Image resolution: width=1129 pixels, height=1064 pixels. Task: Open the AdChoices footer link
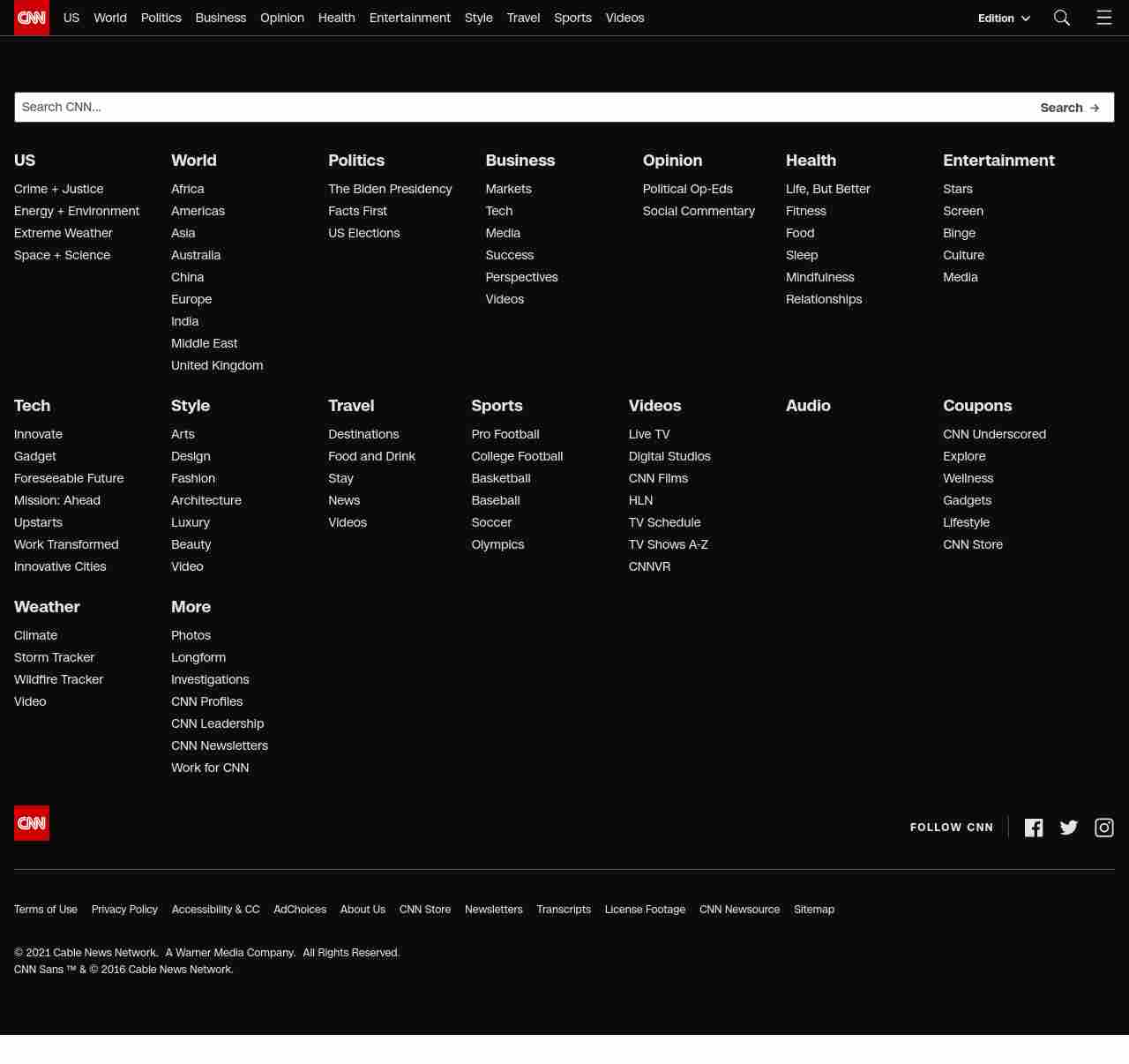pos(300,910)
